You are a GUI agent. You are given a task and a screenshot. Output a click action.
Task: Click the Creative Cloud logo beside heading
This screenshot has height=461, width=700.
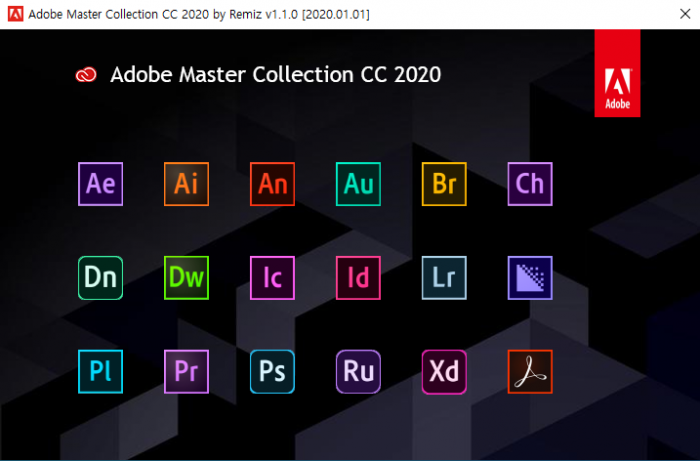(86, 75)
